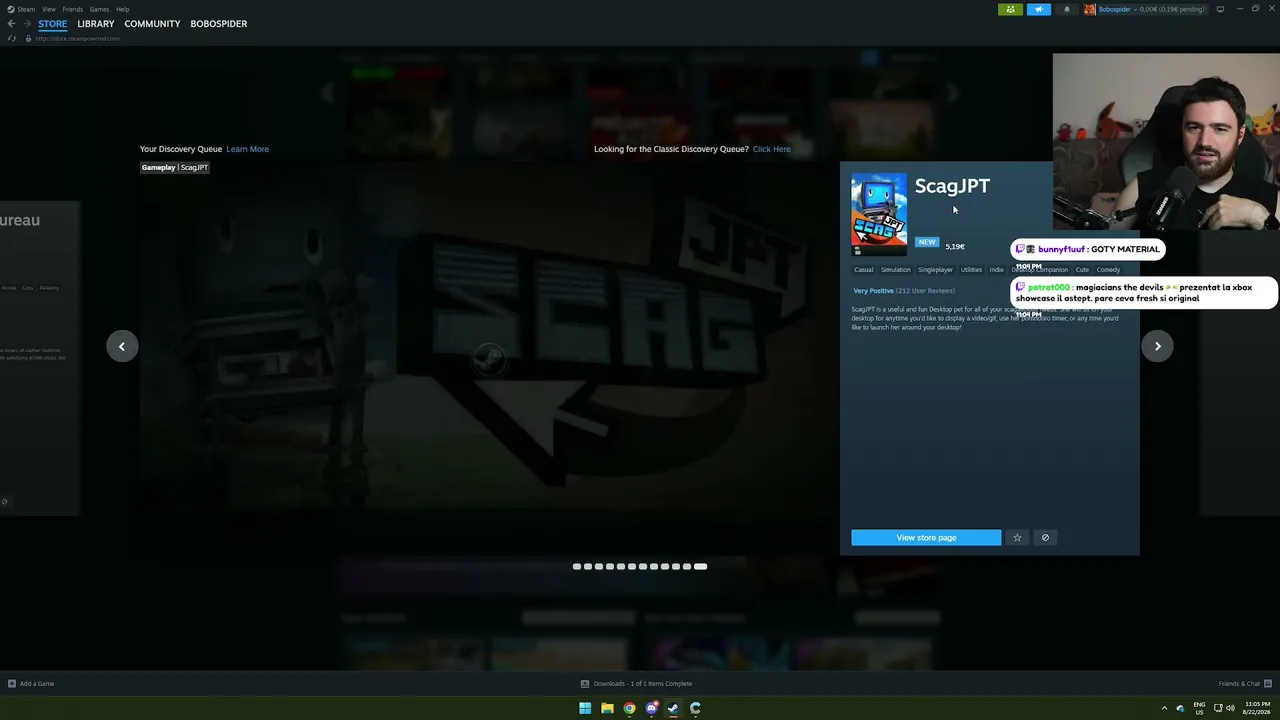Click the Add a Game label
1280x720 pixels.
pos(37,684)
